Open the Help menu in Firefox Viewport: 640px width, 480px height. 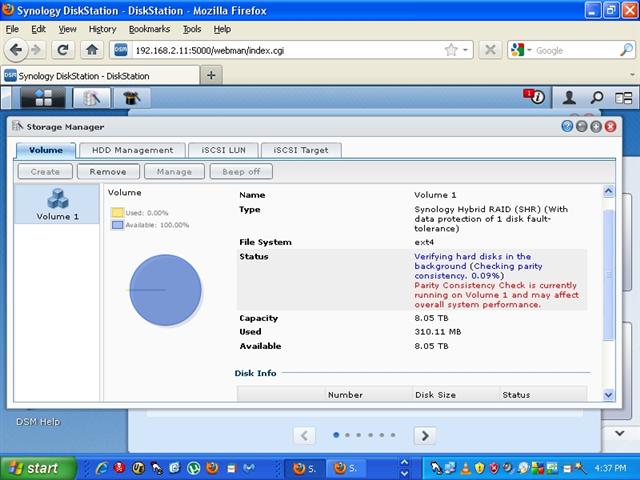(x=222, y=29)
